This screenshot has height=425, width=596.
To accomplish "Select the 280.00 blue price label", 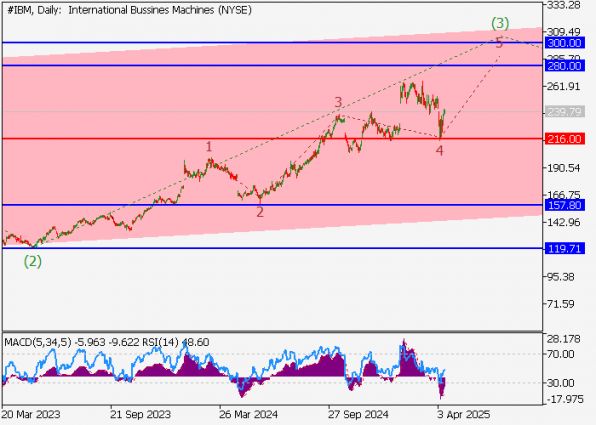I will tap(564, 66).
